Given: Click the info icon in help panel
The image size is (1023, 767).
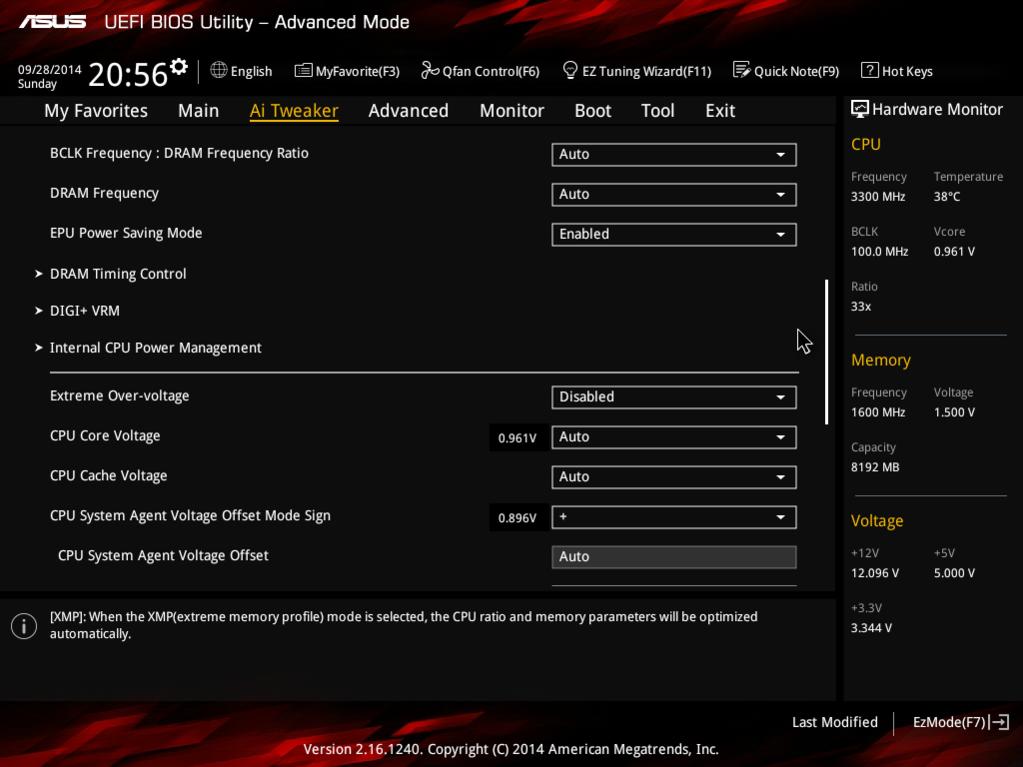Looking at the screenshot, I should [x=24, y=626].
